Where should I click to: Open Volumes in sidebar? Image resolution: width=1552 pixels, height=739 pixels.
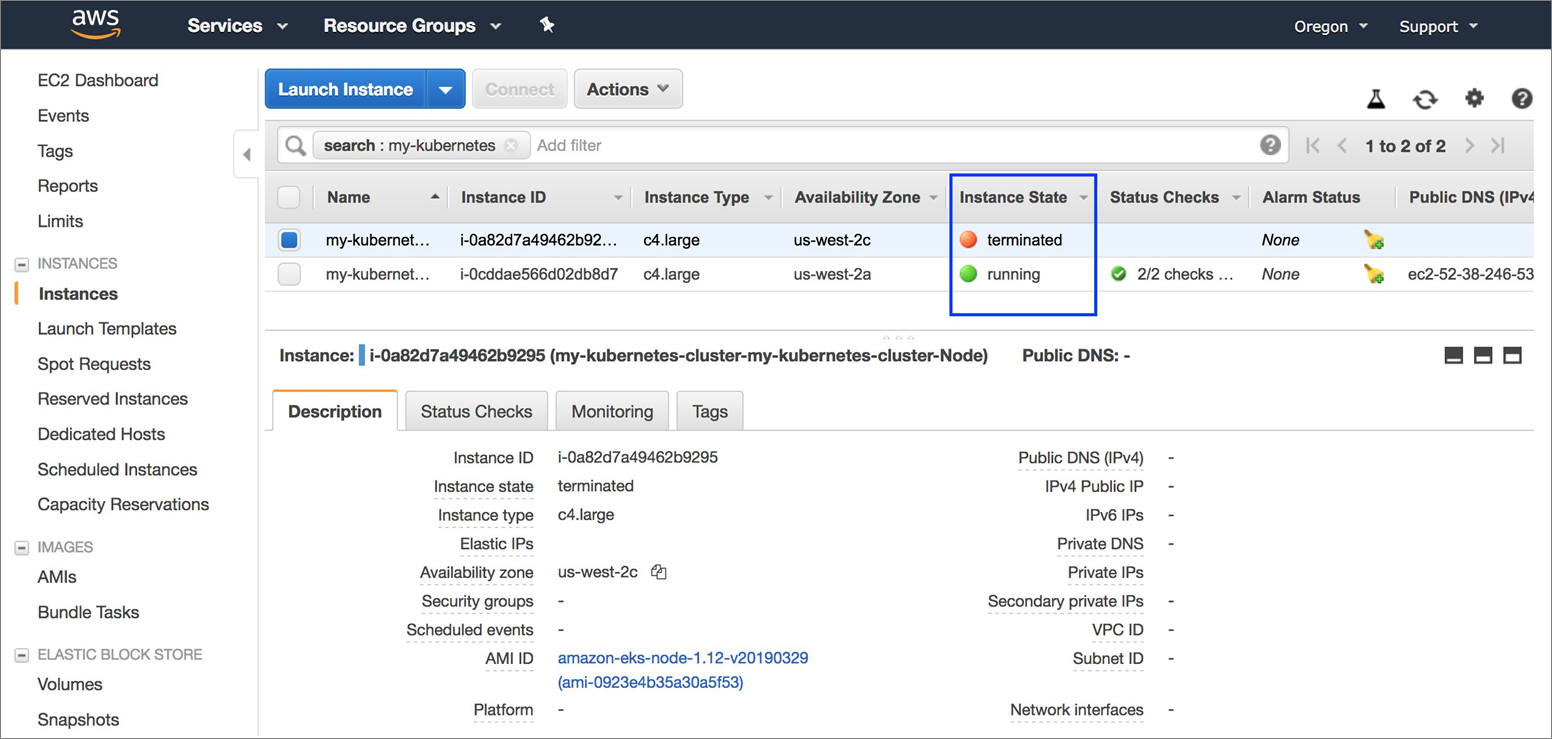(x=70, y=685)
